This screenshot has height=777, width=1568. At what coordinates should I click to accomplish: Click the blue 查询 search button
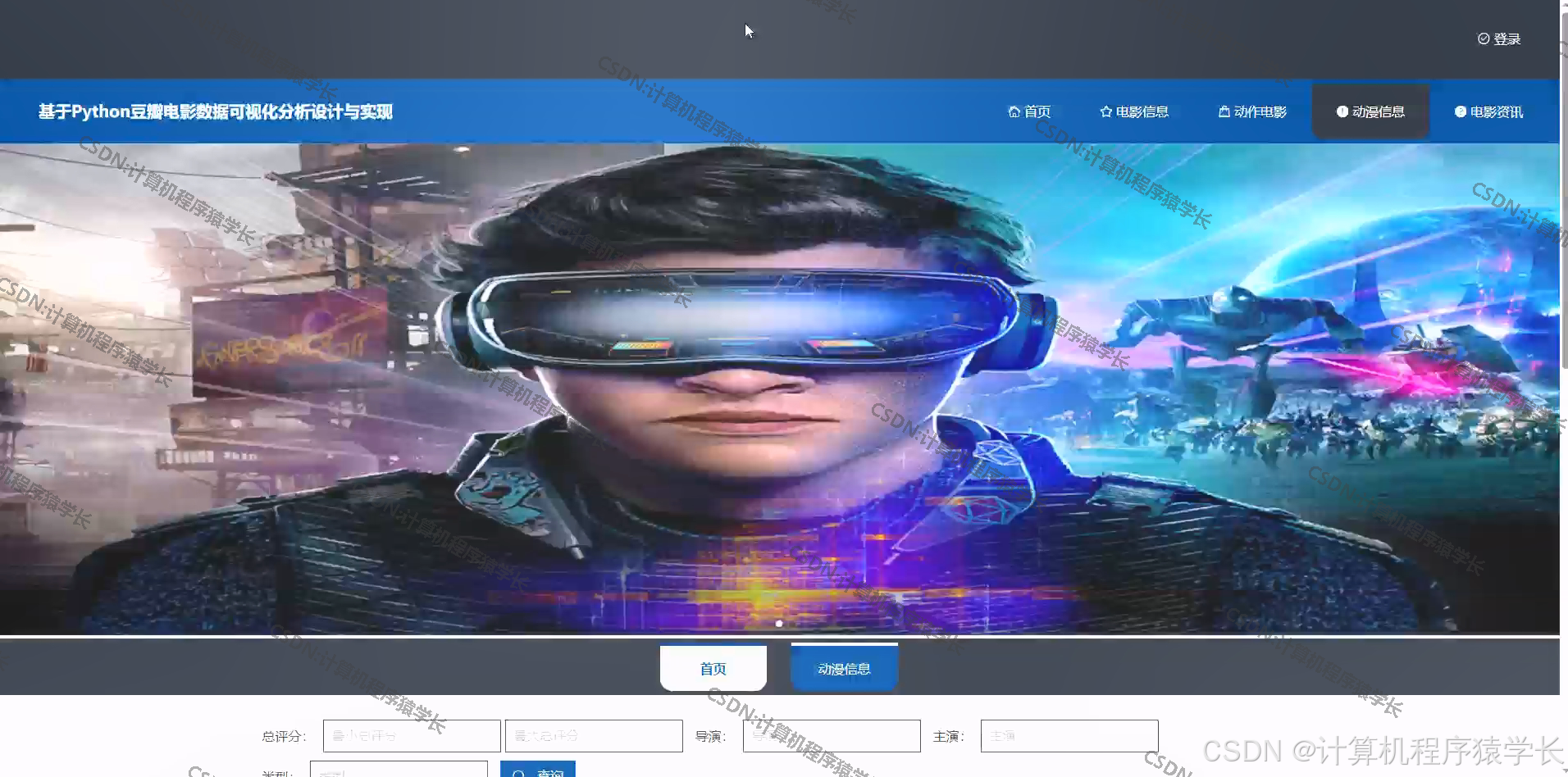coord(538,770)
